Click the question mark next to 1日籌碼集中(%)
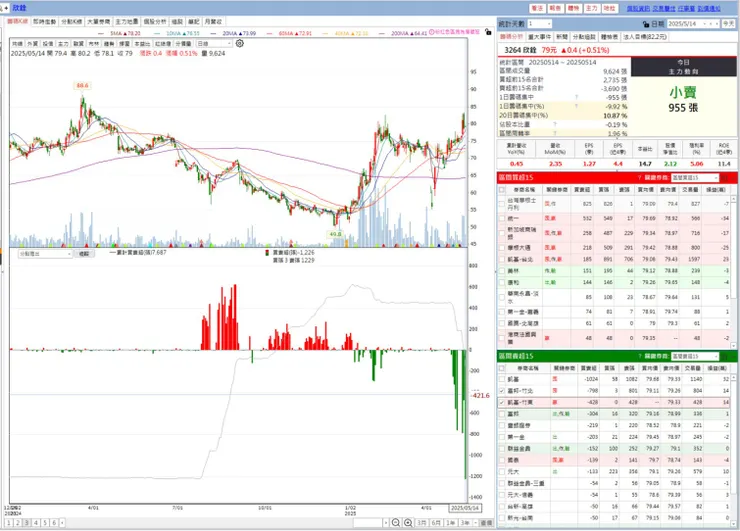This screenshot has width=740, height=531. coord(576,106)
